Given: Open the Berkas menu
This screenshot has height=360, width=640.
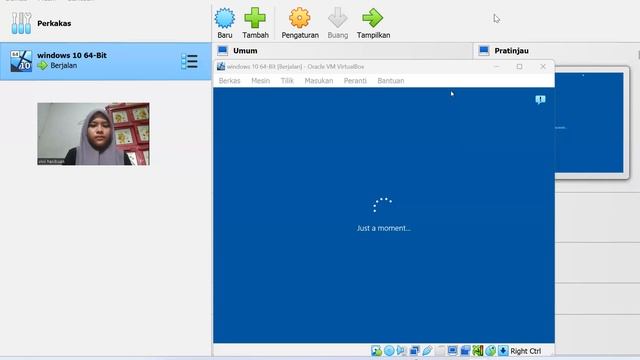Looking at the screenshot, I should tap(229, 81).
